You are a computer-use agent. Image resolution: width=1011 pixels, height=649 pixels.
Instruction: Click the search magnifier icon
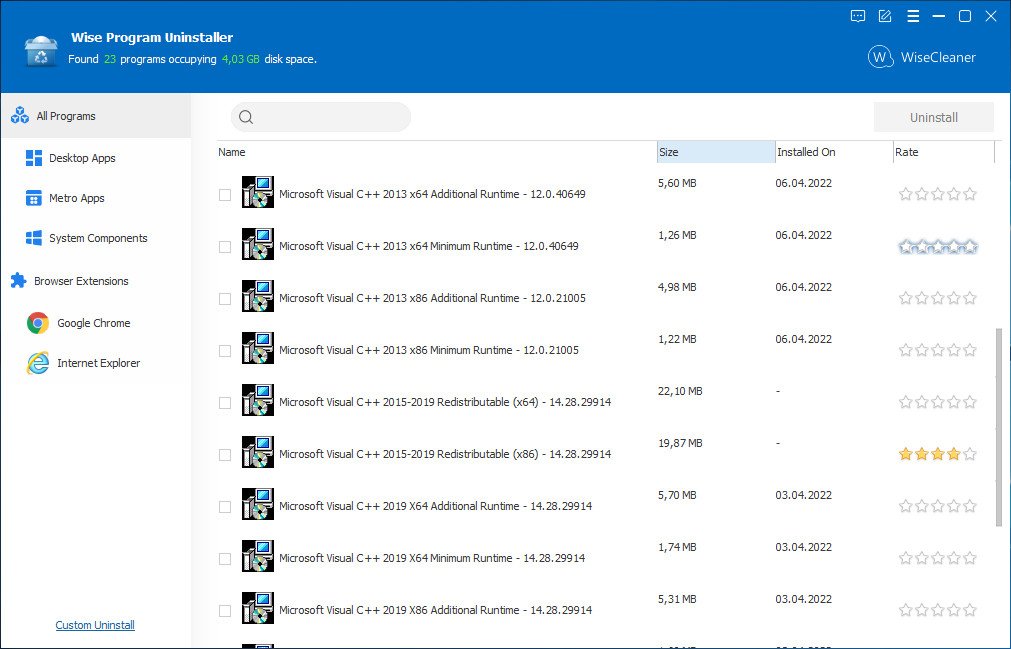[246, 118]
